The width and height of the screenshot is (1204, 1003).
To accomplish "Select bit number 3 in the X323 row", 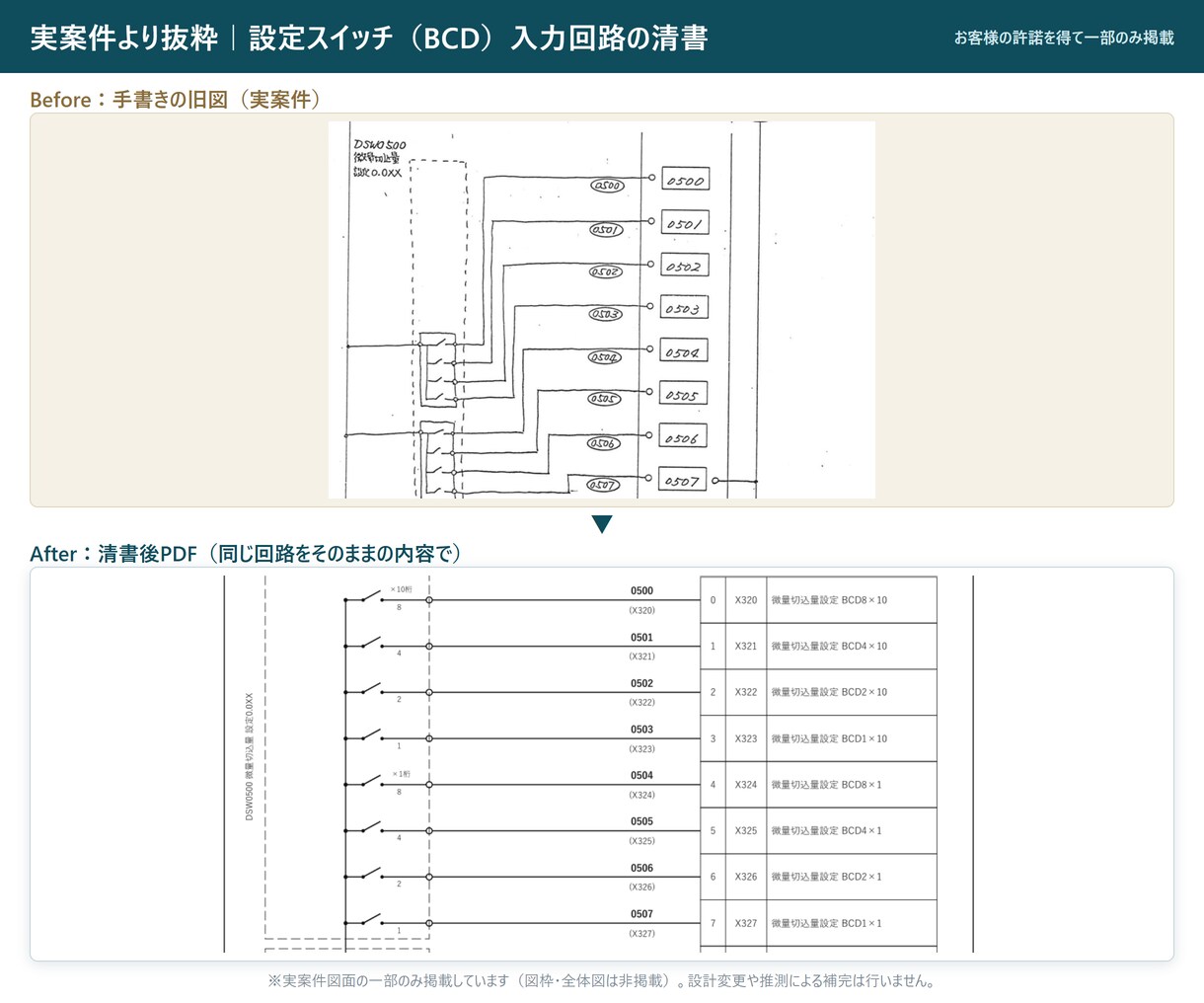I will pyautogui.click(x=714, y=738).
